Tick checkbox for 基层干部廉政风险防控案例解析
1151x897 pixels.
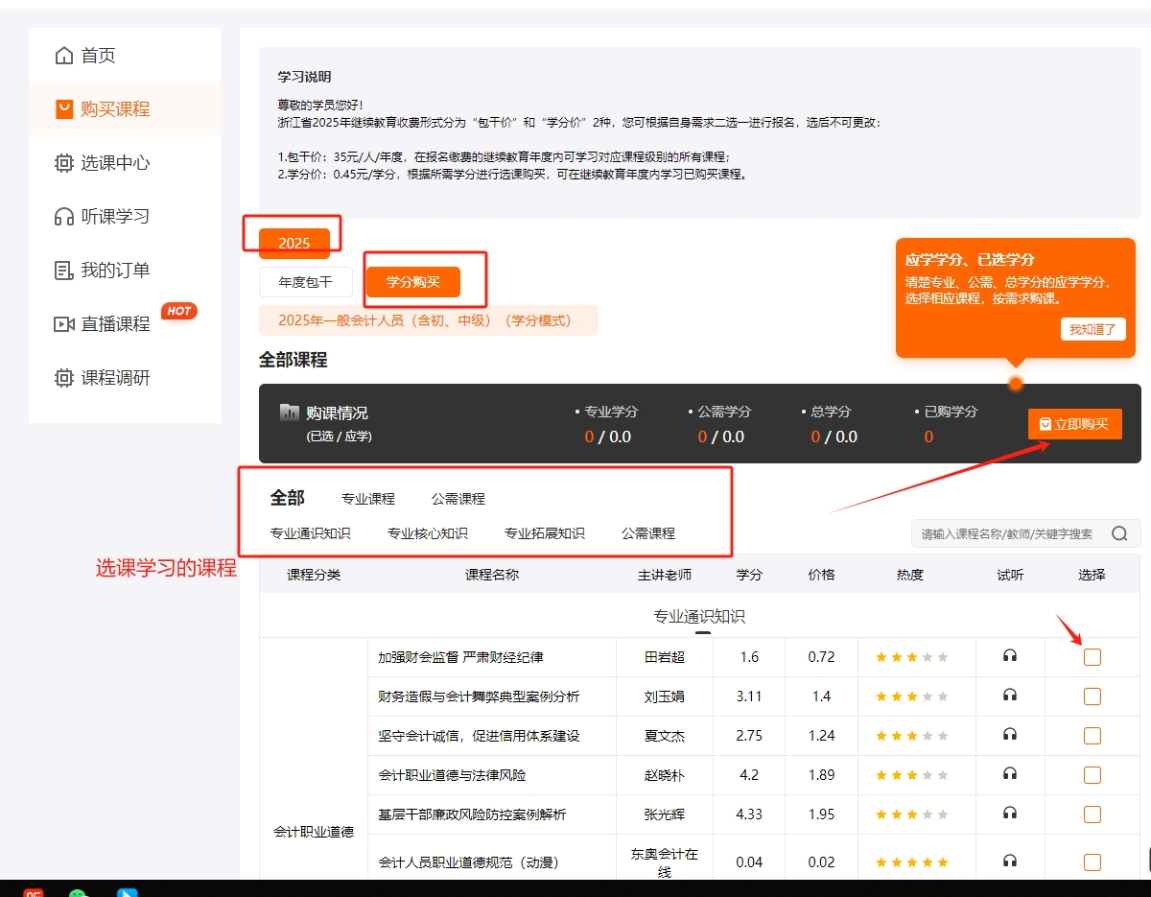click(x=1091, y=814)
